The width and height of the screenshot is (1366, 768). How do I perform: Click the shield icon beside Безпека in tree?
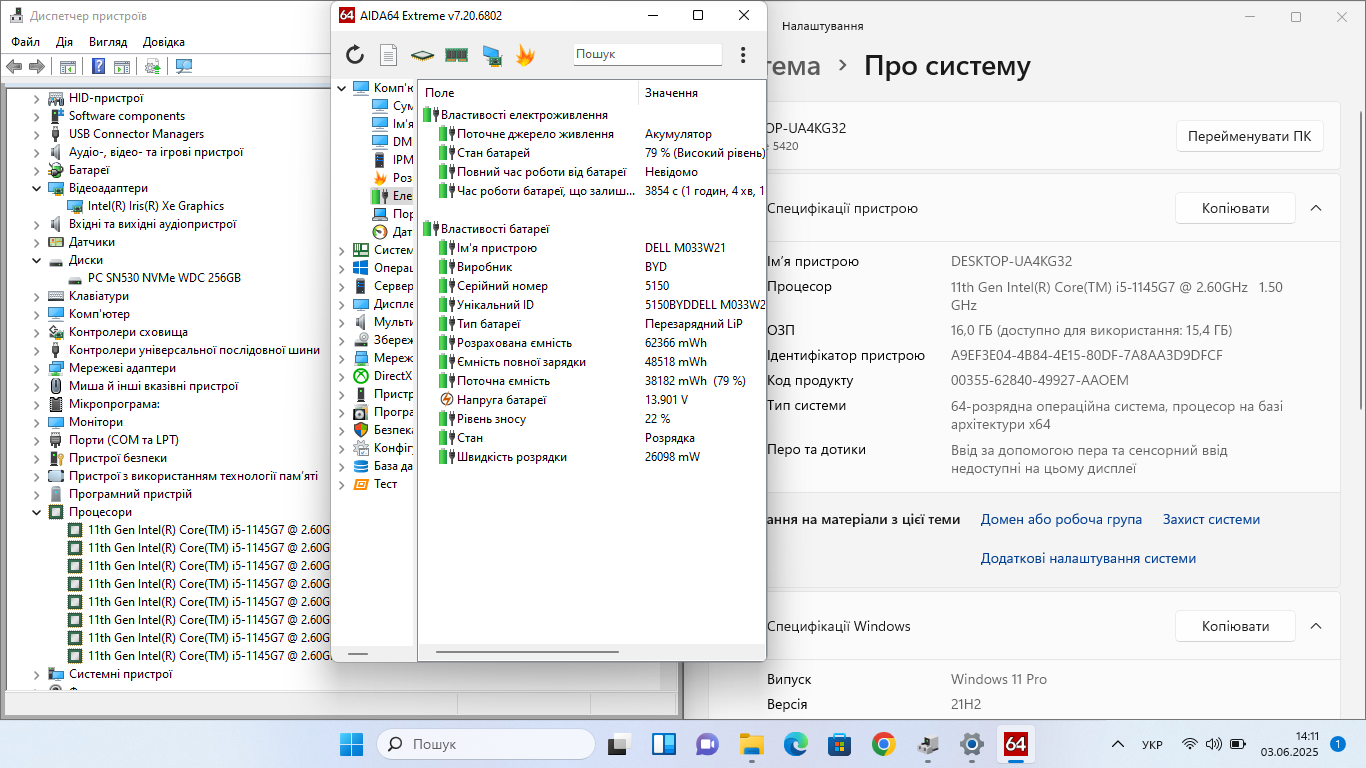(x=361, y=430)
